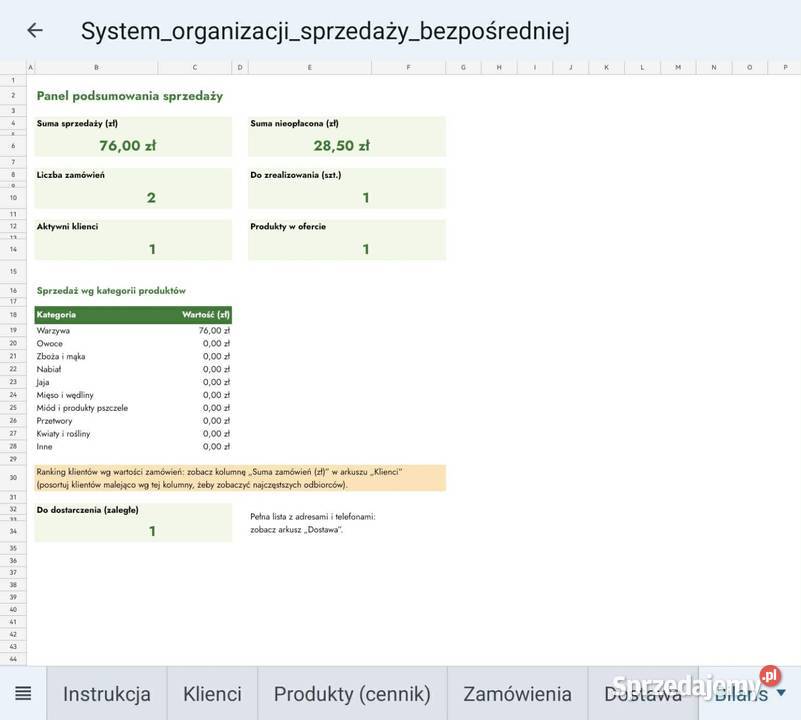
Task: Select the Mięso i wędliny category cell
Action: click(96, 395)
